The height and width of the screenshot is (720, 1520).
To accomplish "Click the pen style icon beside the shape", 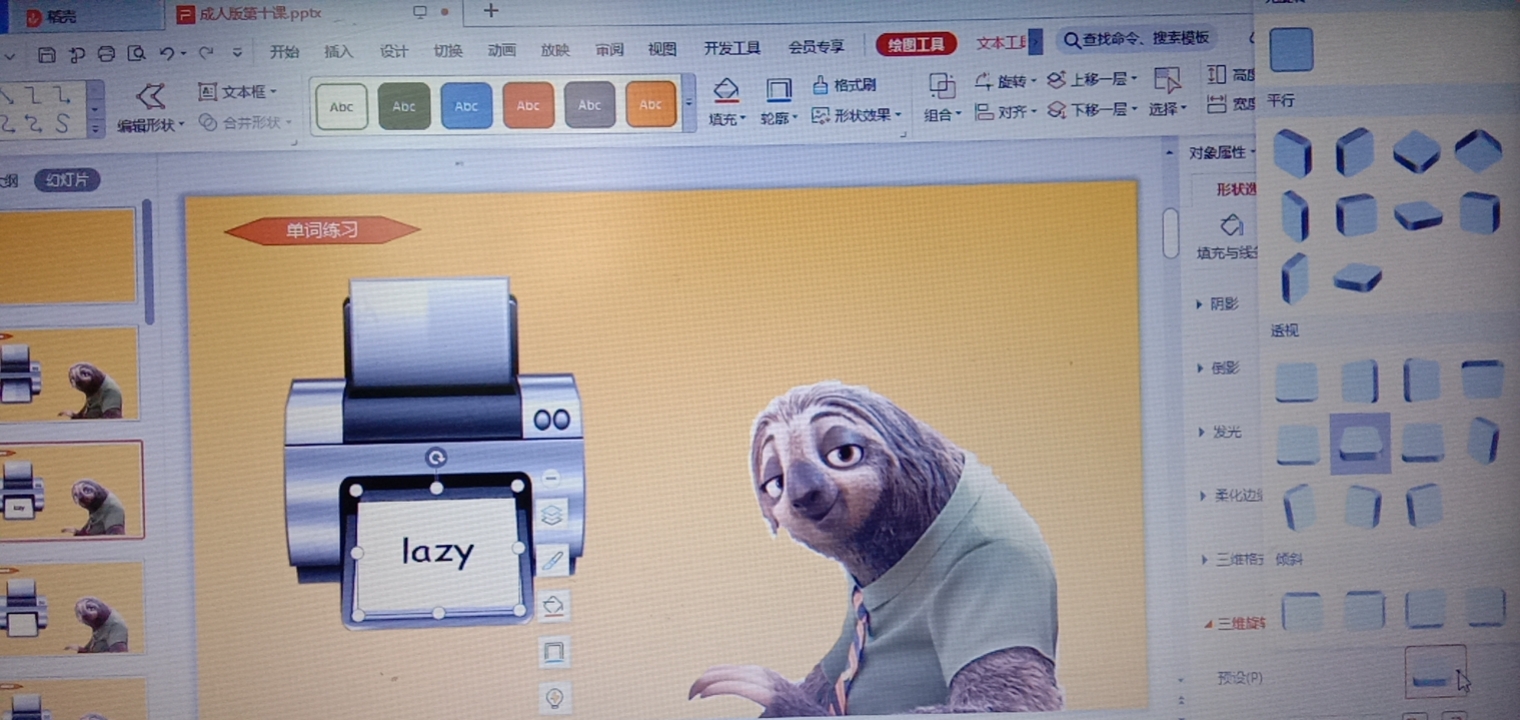I will pos(552,560).
